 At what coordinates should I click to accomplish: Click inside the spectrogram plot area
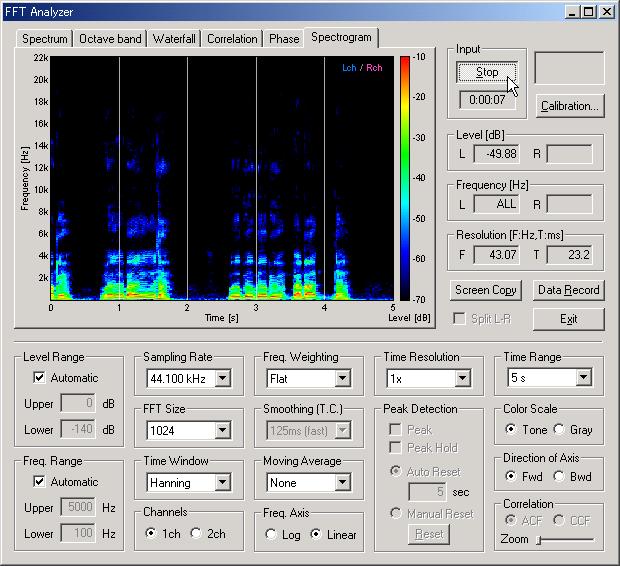(x=222, y=178)
